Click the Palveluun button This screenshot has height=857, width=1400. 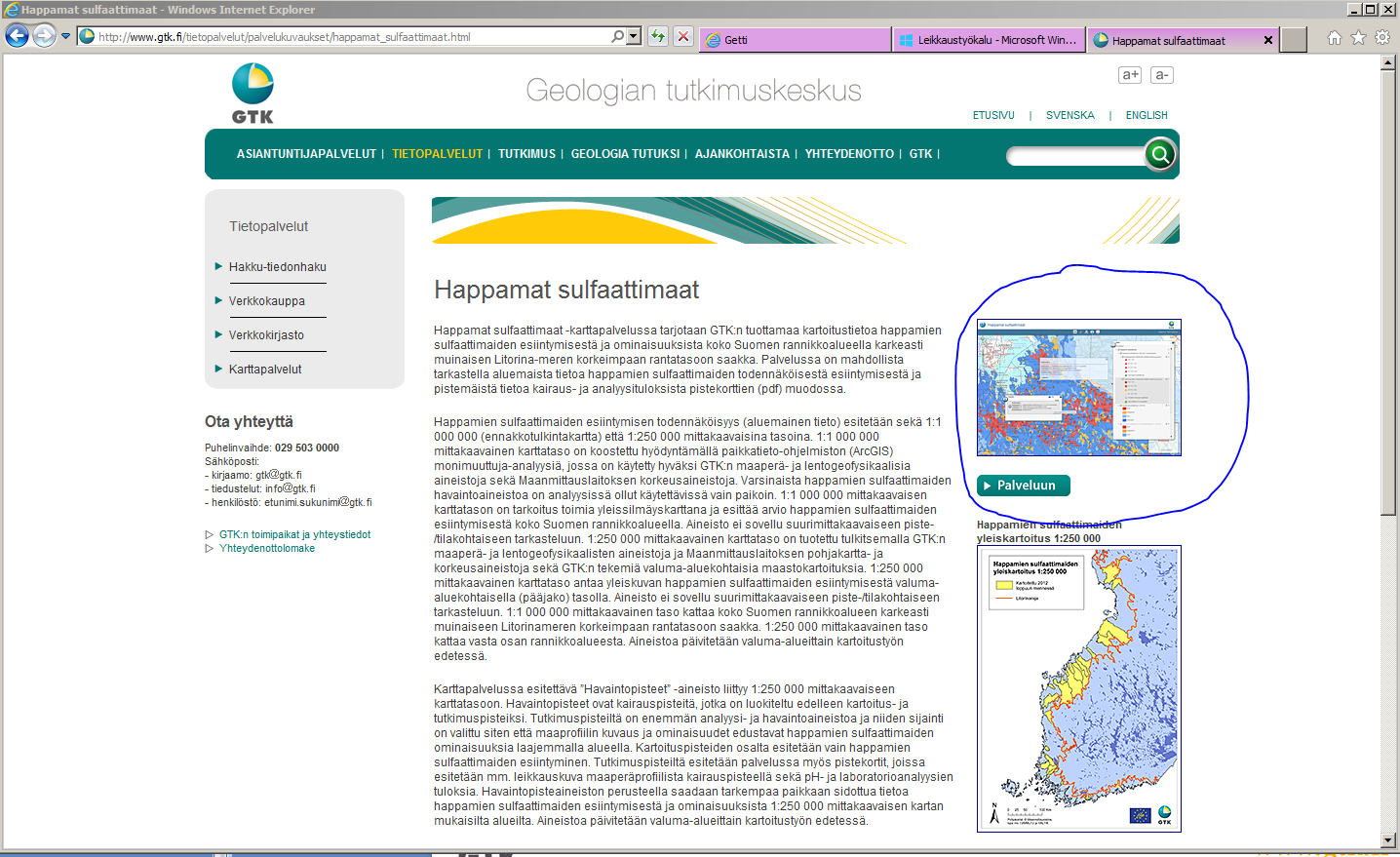point(1024,486)
